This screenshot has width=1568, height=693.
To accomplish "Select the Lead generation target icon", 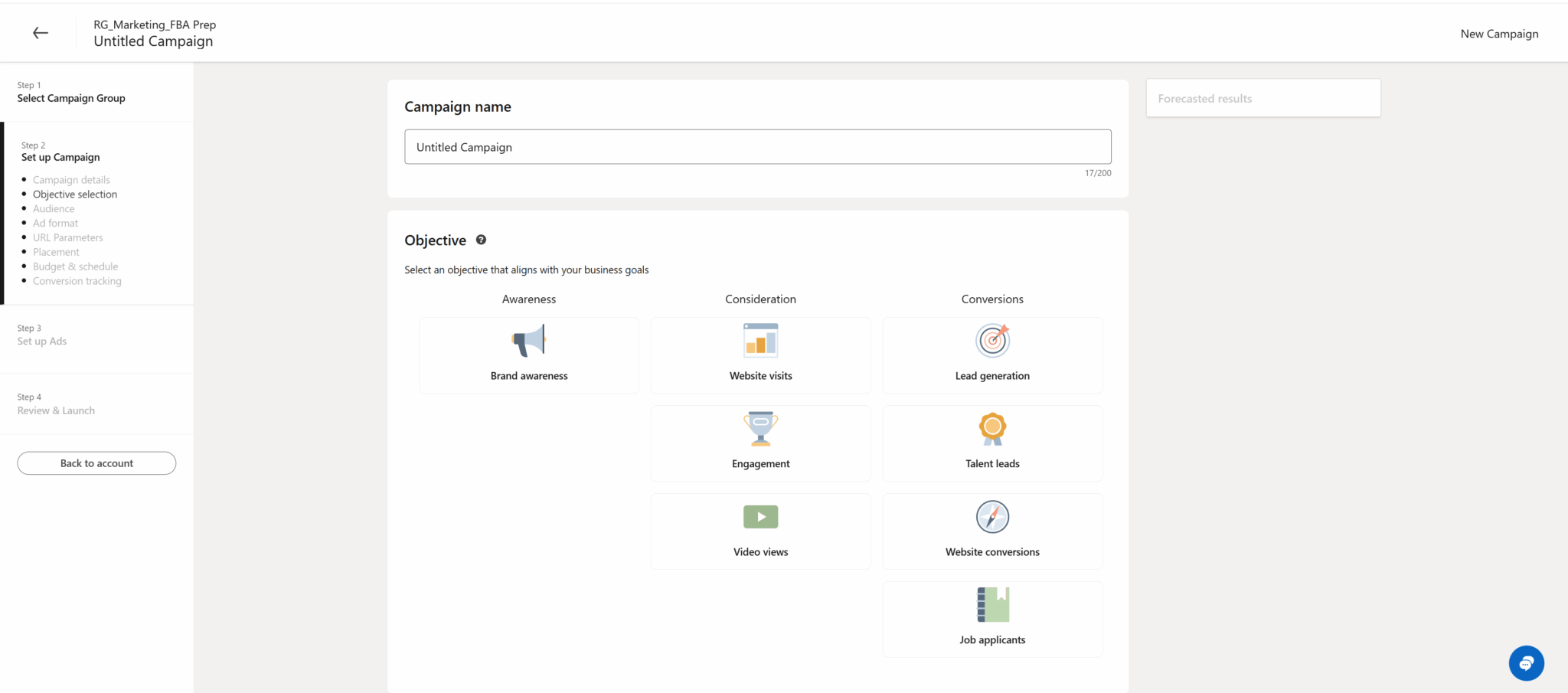I will pyautogui.click(x=993, y=340).
